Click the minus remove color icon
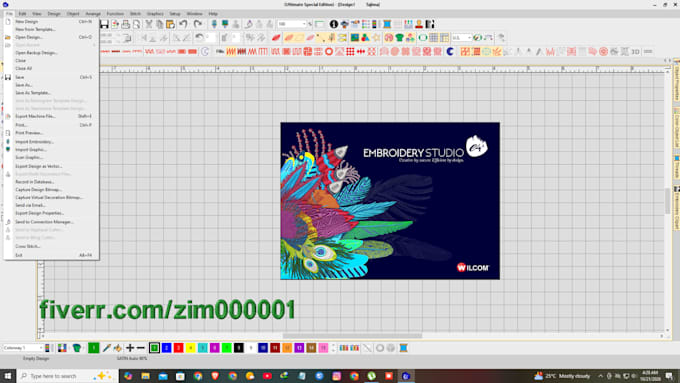 pos(141,348)
